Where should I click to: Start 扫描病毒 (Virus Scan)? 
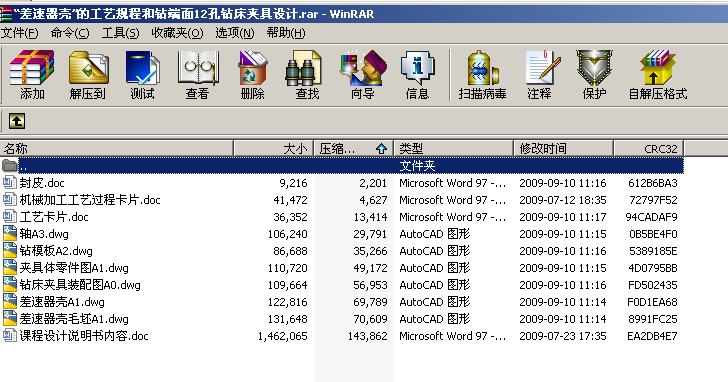[x=482, y=75]
